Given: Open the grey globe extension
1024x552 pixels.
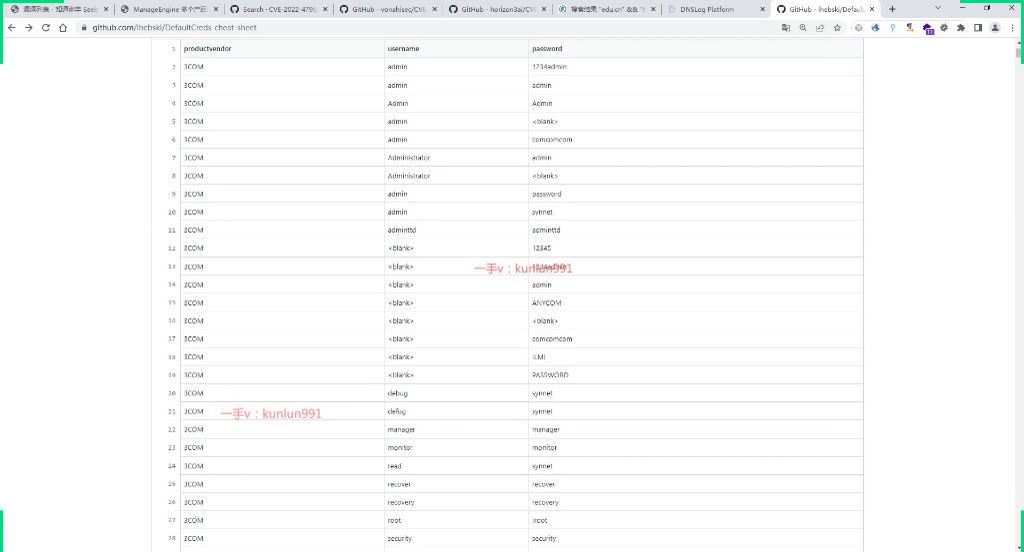Looking at the screenshot, I should (859, 28).
